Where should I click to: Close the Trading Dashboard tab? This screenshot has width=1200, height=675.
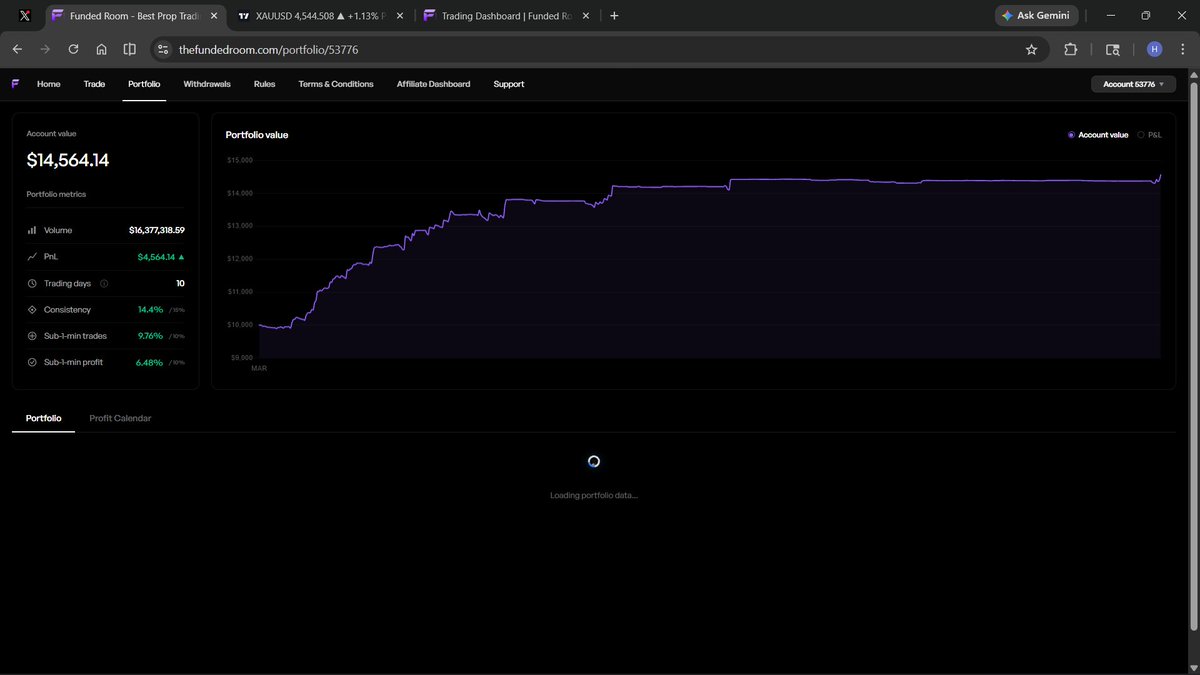[x=586, y=16]
